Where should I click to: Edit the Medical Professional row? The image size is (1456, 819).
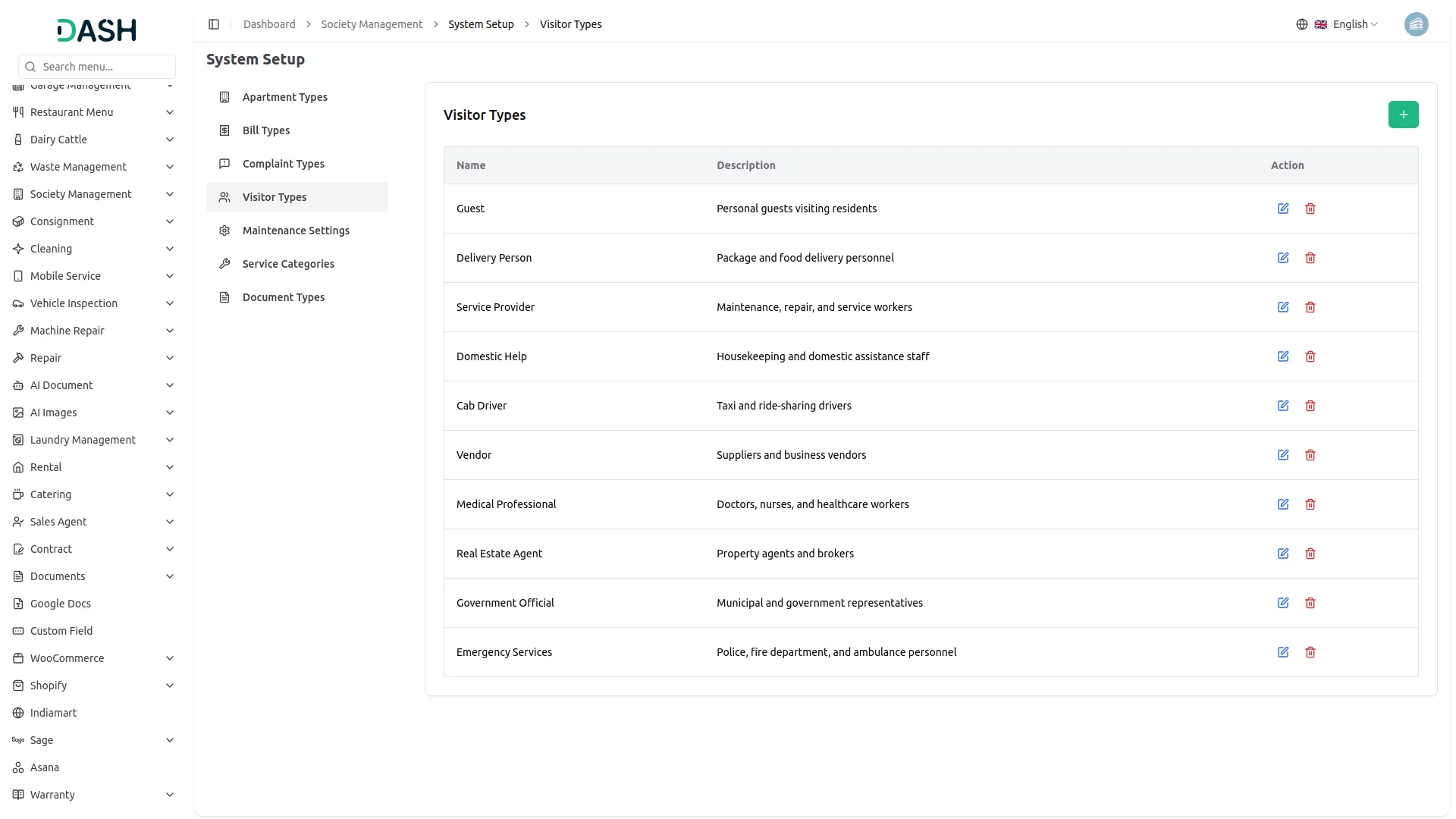1282,504
